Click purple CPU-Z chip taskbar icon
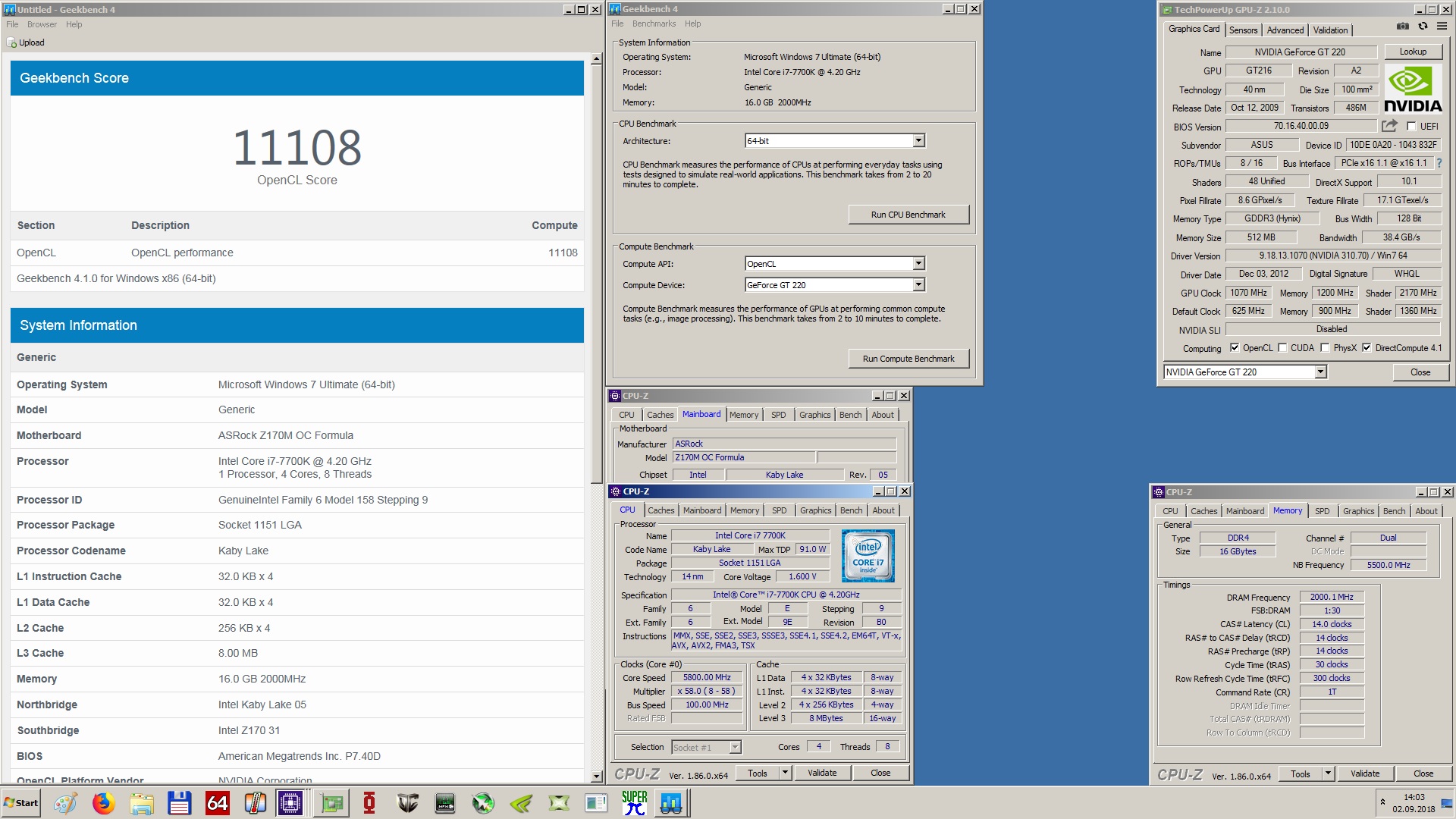1456x819 pixels. [290, 803]
